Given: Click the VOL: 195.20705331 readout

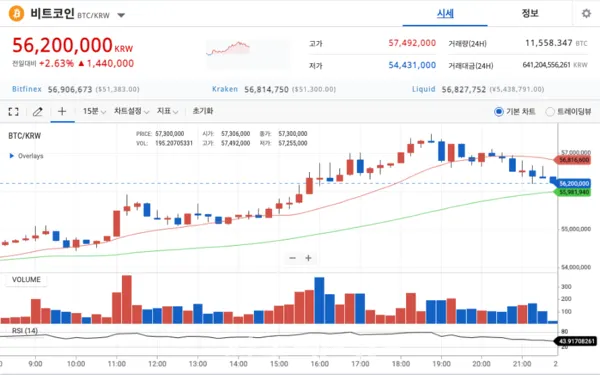Looking at the screenshot, I should click(165, 143).
